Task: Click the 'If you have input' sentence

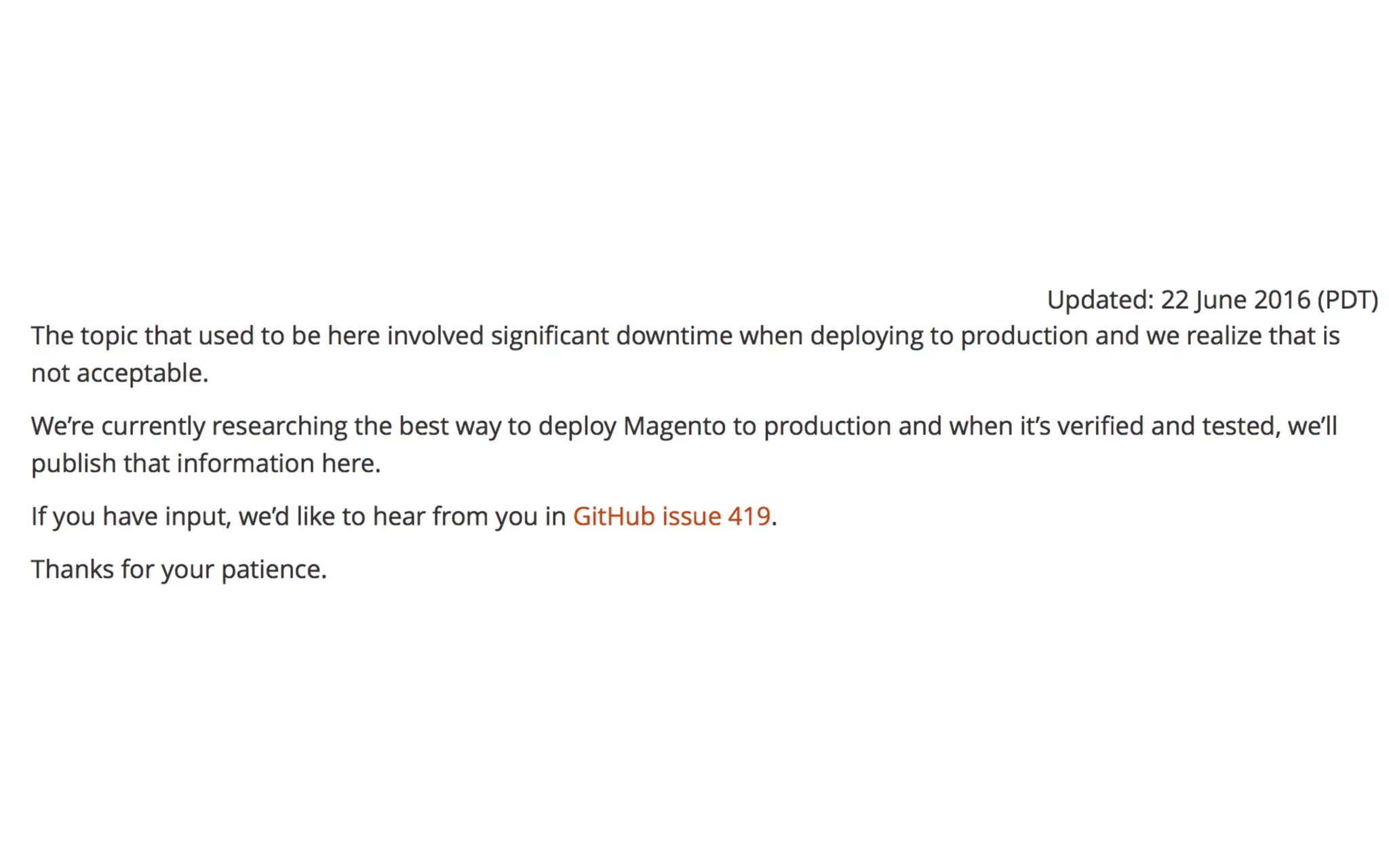Action: (x=404, y=517)
